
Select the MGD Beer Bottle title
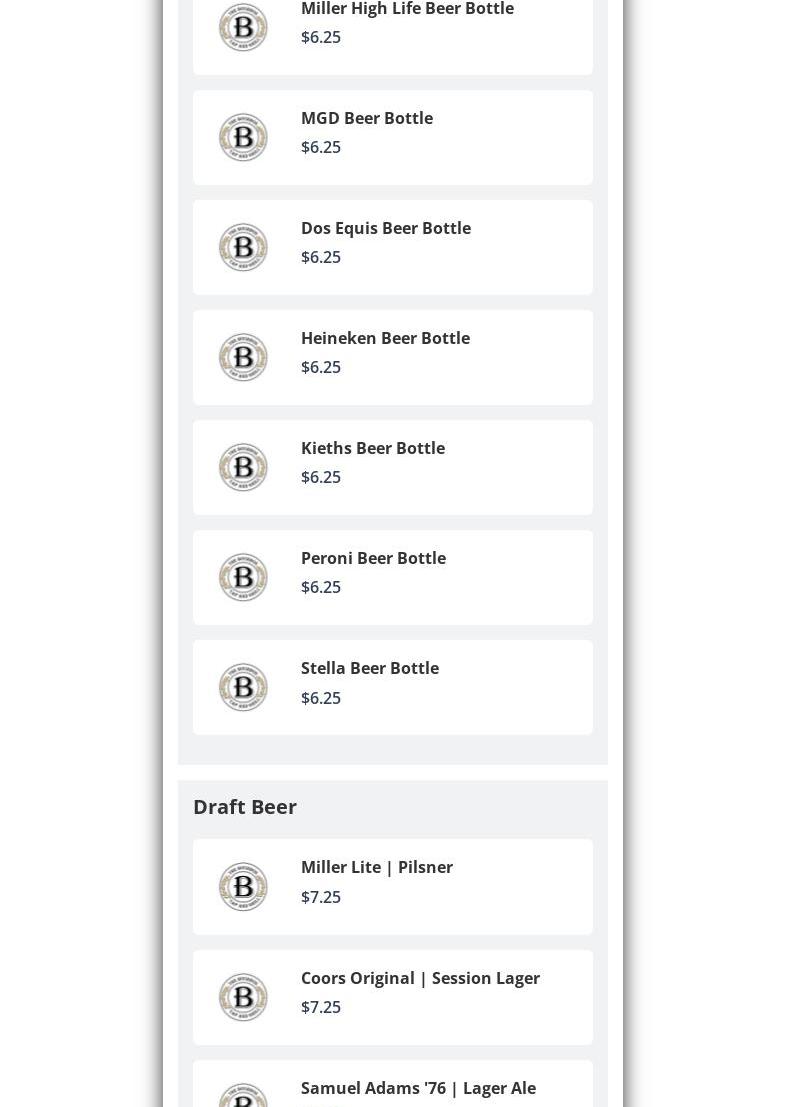367,118
